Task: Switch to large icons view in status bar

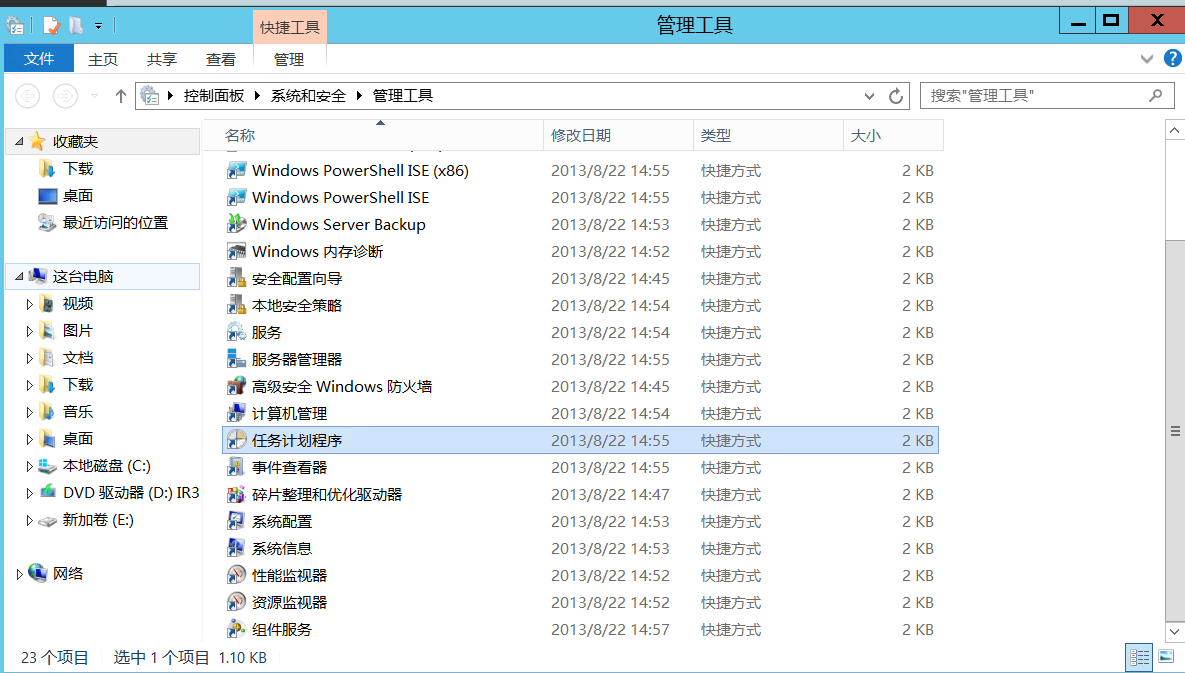Action: click(1166, 656)
